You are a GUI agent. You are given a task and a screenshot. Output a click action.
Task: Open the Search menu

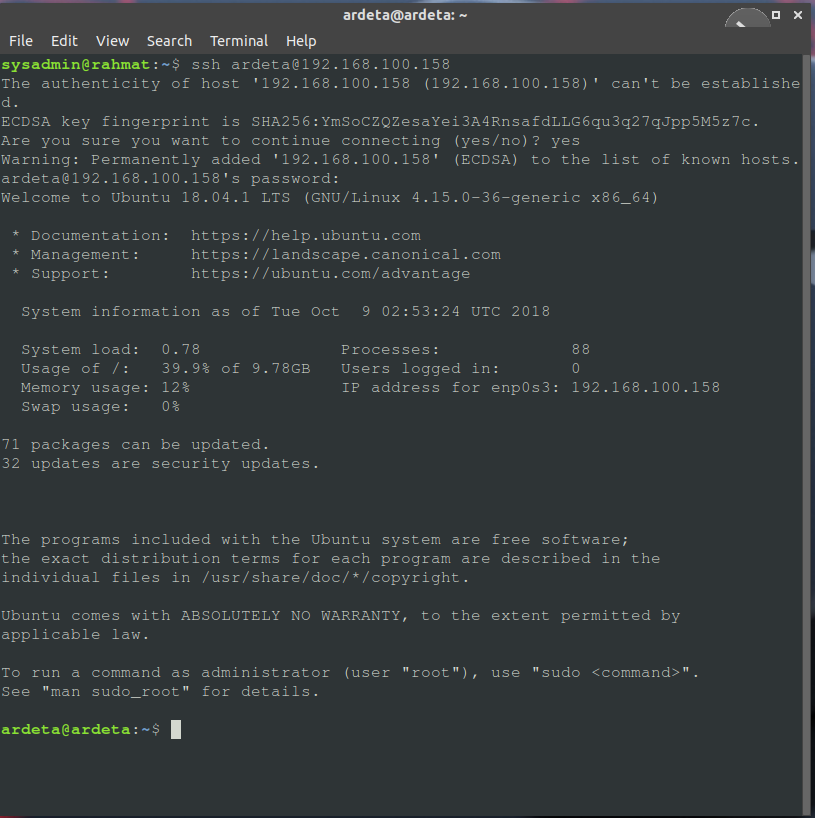(169, 41)
